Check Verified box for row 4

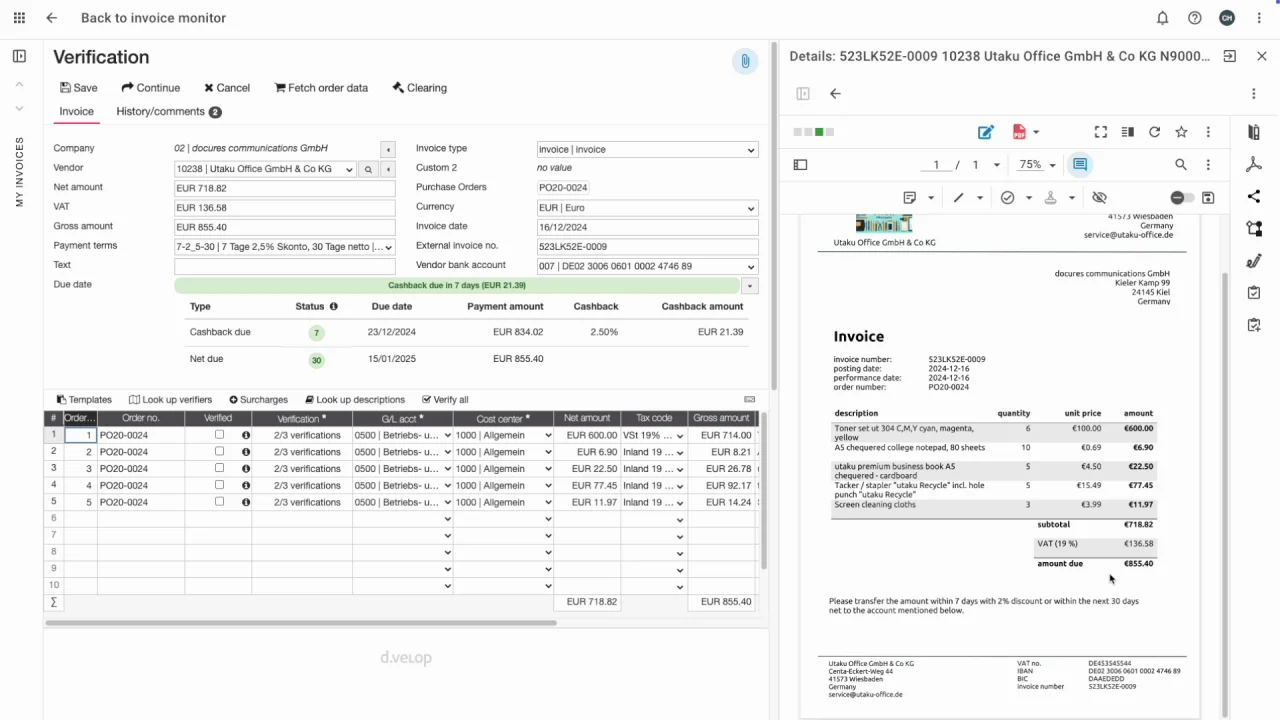click(x=219, y=485)
